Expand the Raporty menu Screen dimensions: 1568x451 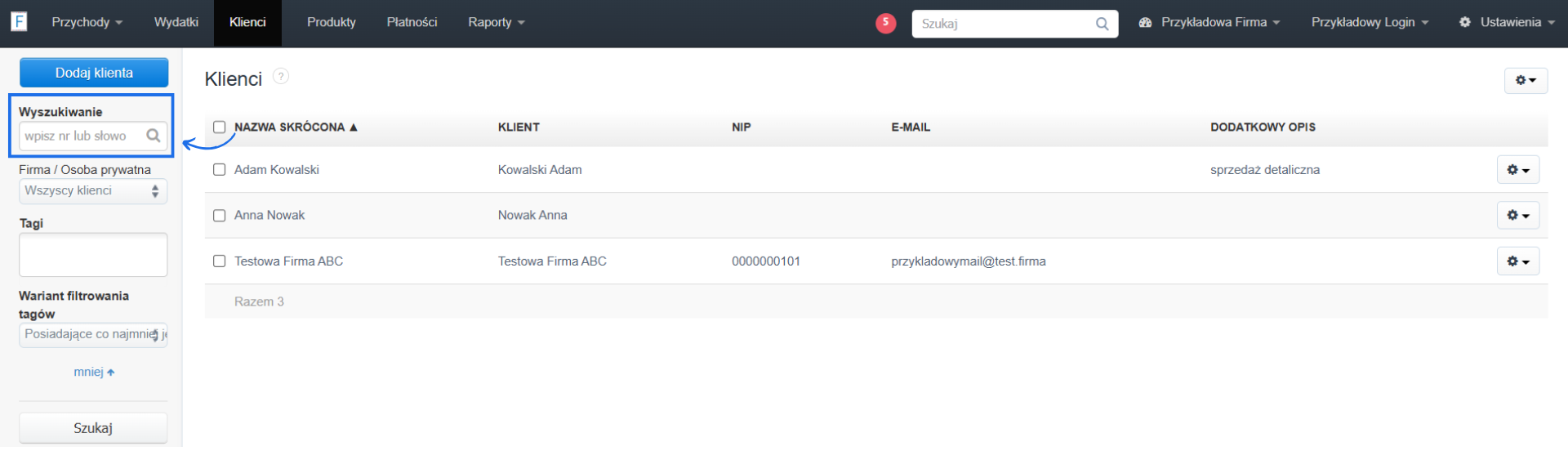496,23
